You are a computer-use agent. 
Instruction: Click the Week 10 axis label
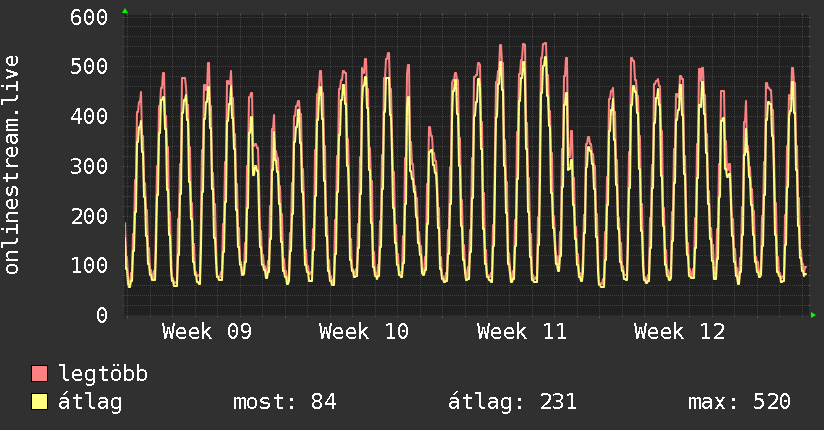click(x=364, y=332)
